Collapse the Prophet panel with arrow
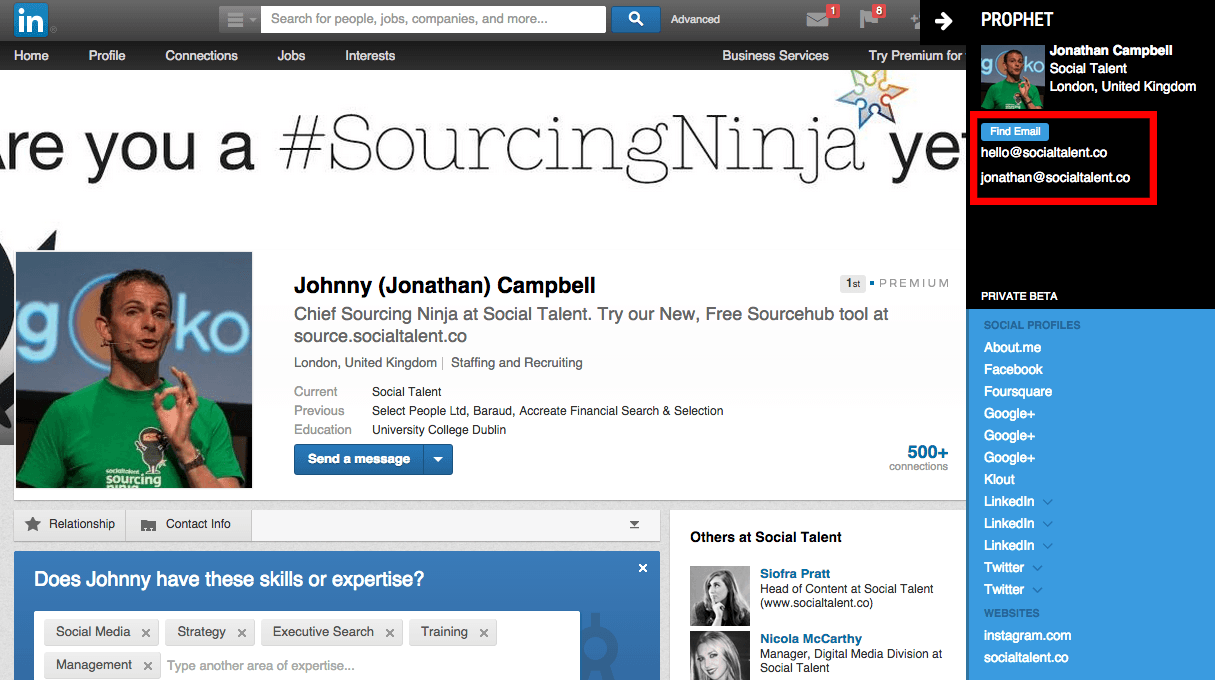The height and width of the screenshot is (680, 1215). click(x=943, y=21)
